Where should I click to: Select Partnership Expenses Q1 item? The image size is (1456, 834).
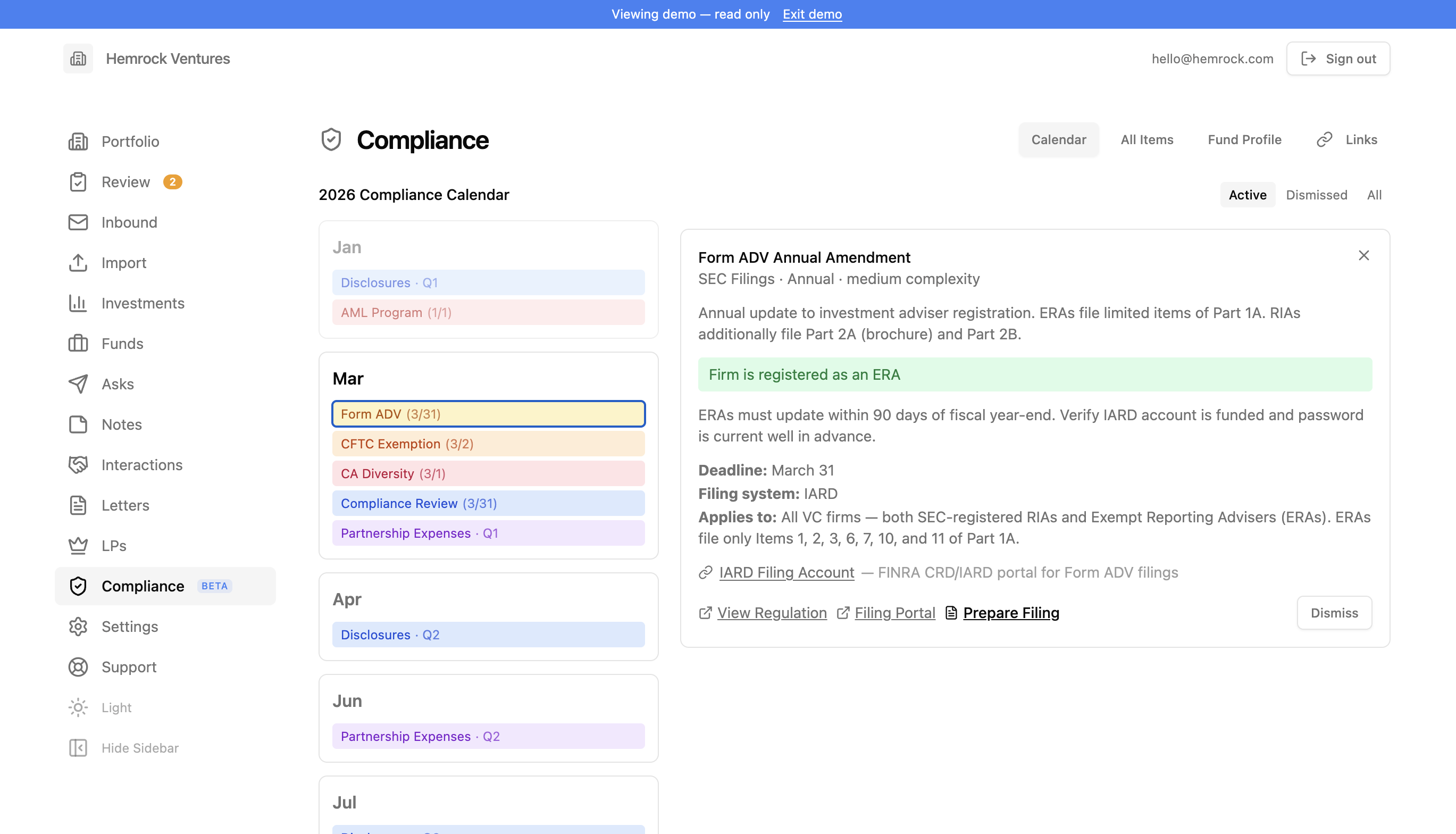coord(488,533)
